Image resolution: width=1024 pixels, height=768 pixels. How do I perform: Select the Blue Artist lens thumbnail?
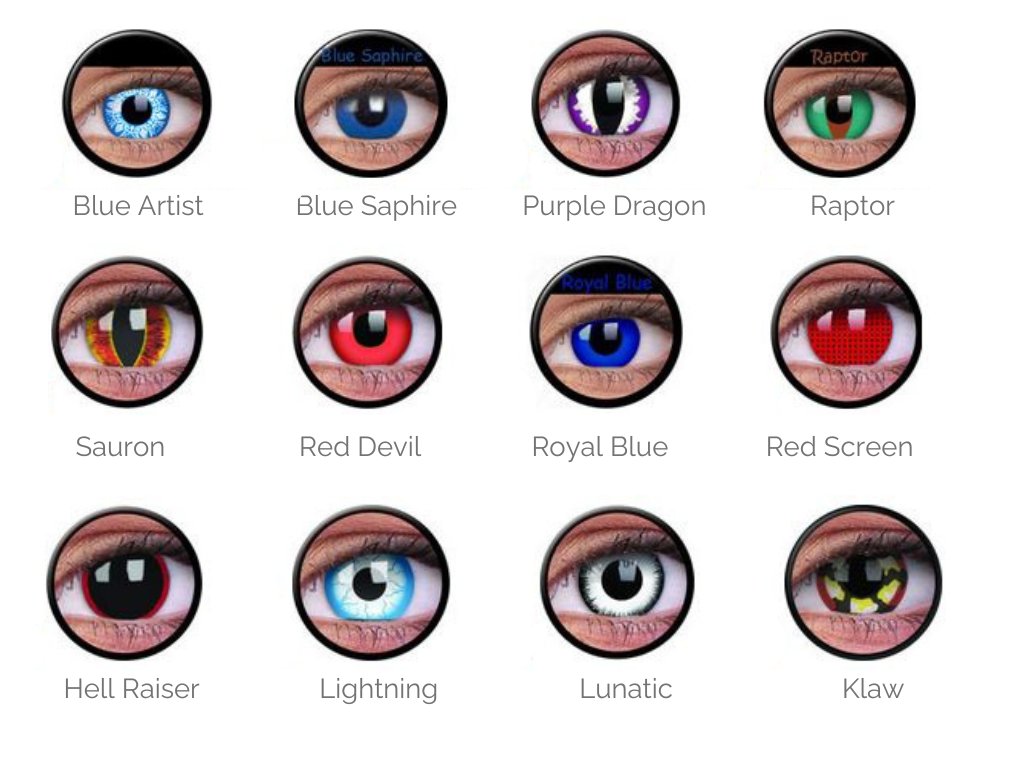point(136,103)
